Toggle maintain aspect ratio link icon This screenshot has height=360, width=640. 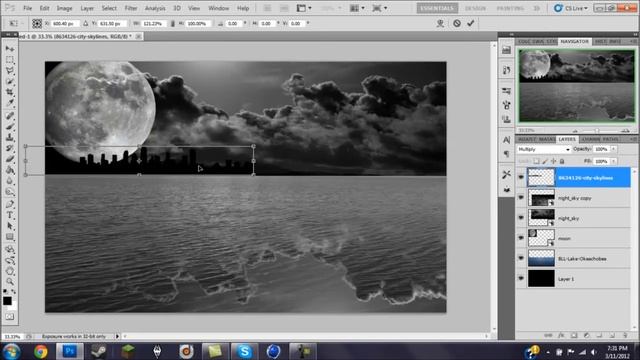point(173,24)
